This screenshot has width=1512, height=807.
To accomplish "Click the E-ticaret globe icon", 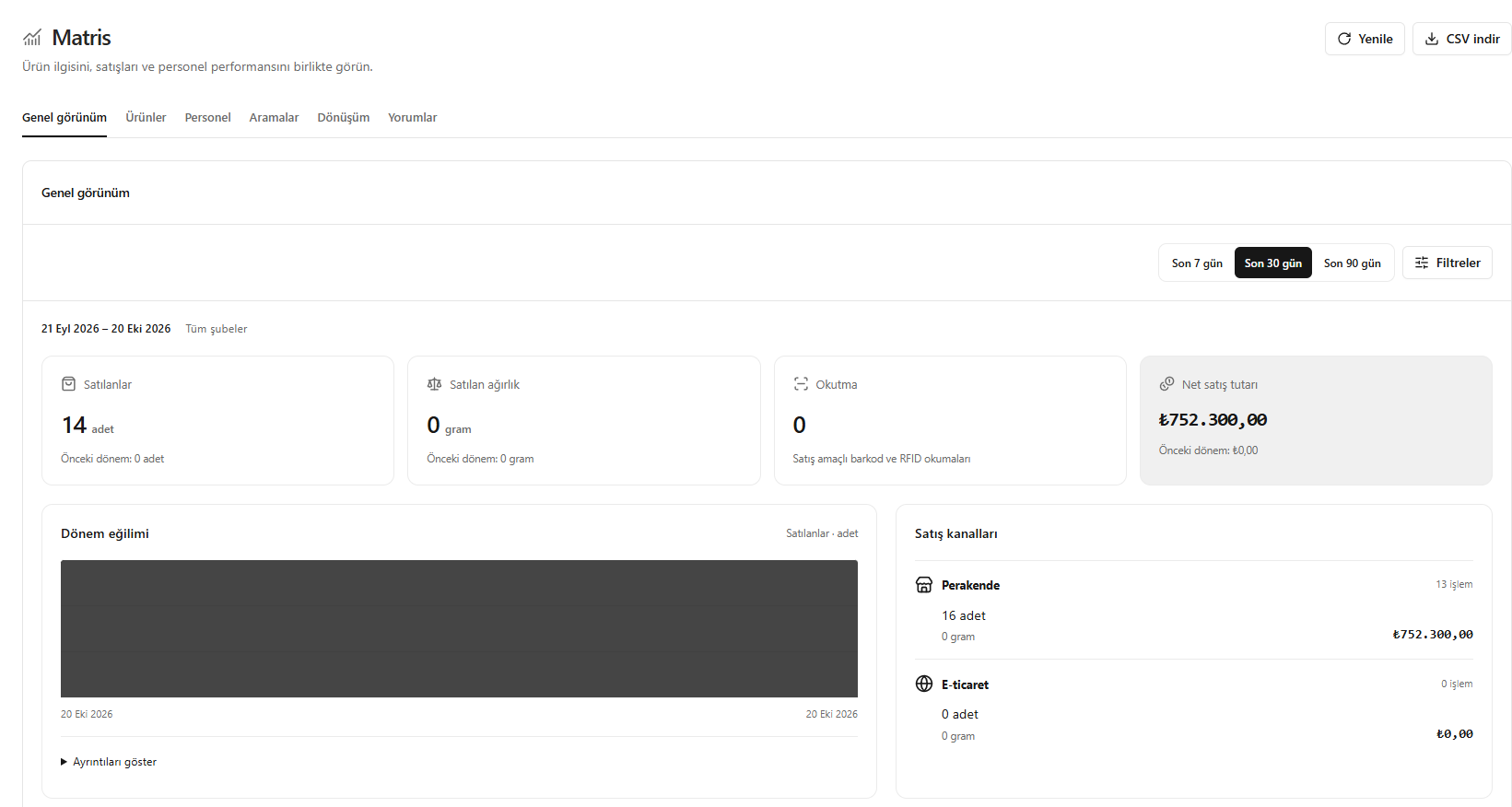I will click(924, 684).
